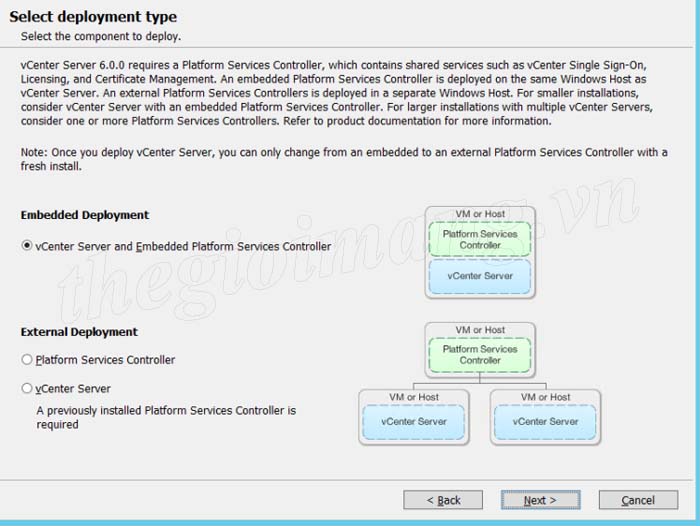Image resolution: width=700 pixels, height=526 pixels.
Task: Click the 'Embedded Deployment' section label
Action: pos(85,215)
